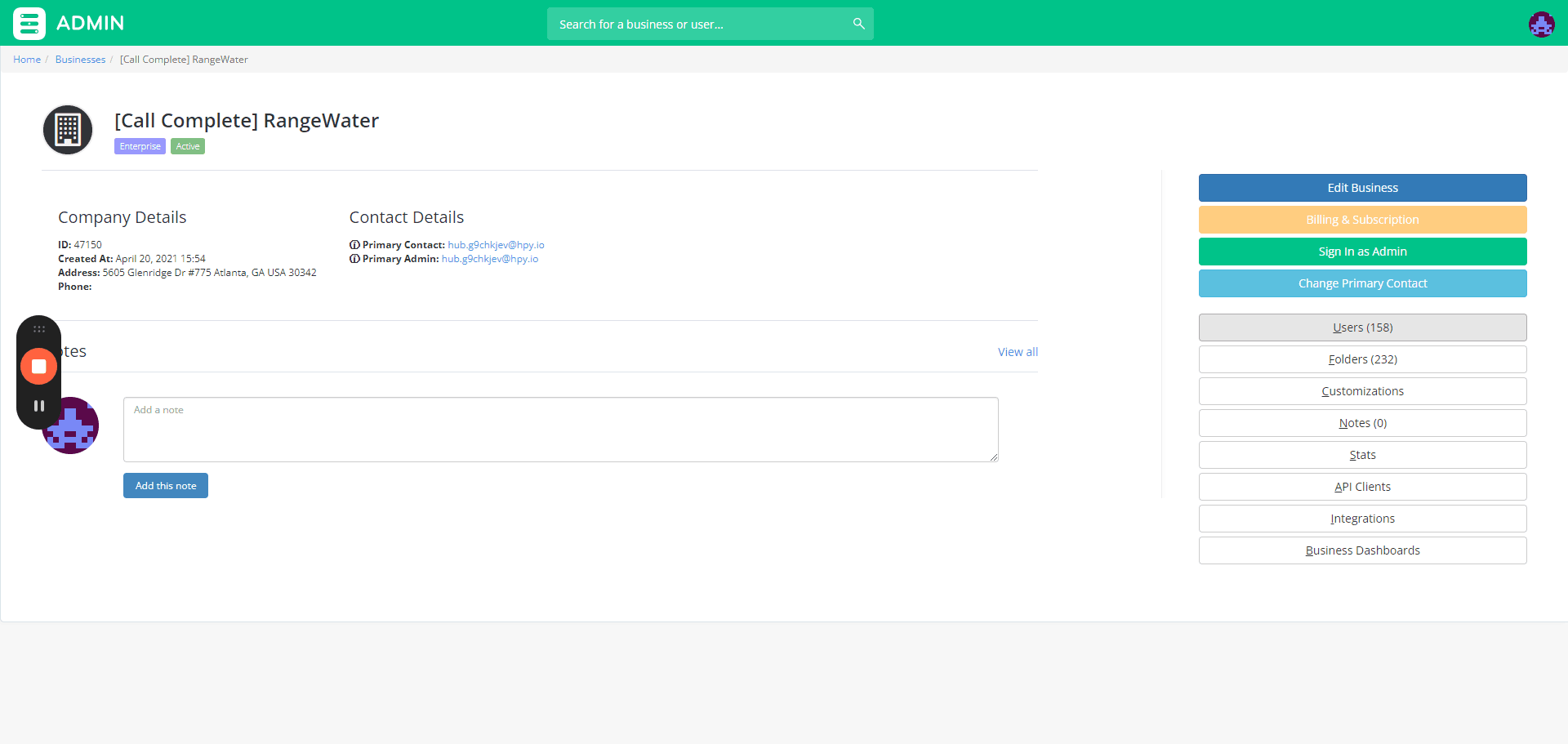This screenshot has height=744, width=1568.
Task: Click the Primary Admin info icon
Action: pyautogui.click(x=354, y=259)
